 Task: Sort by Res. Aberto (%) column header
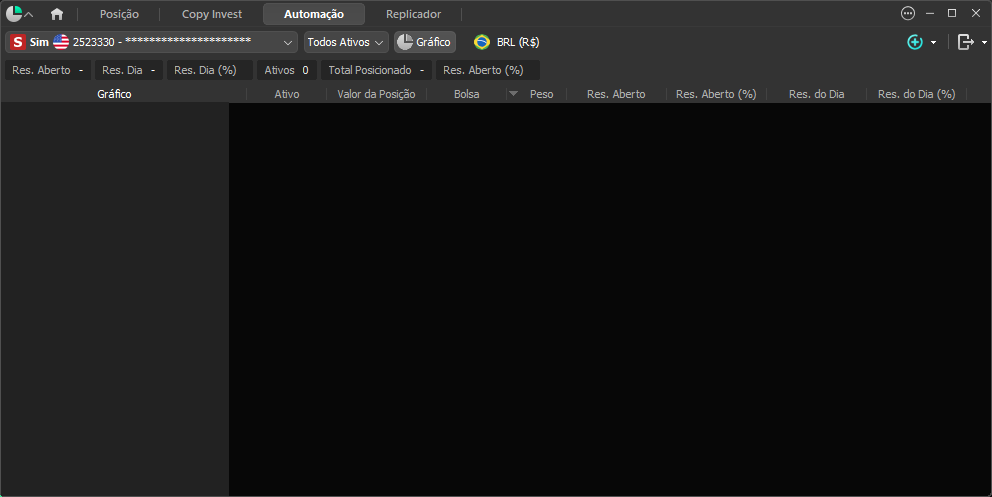pyautogui.click(x=716, y=94)
